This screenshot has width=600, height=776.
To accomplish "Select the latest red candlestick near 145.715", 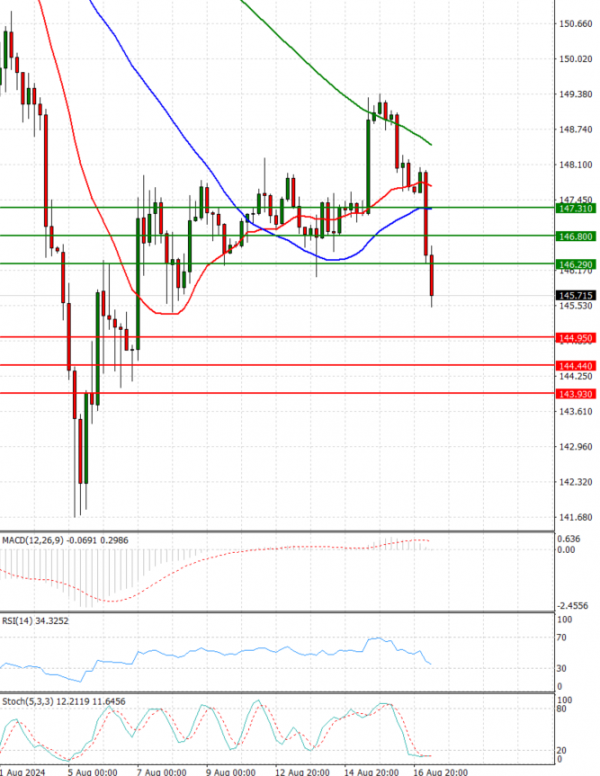I will tap(432, 276).
